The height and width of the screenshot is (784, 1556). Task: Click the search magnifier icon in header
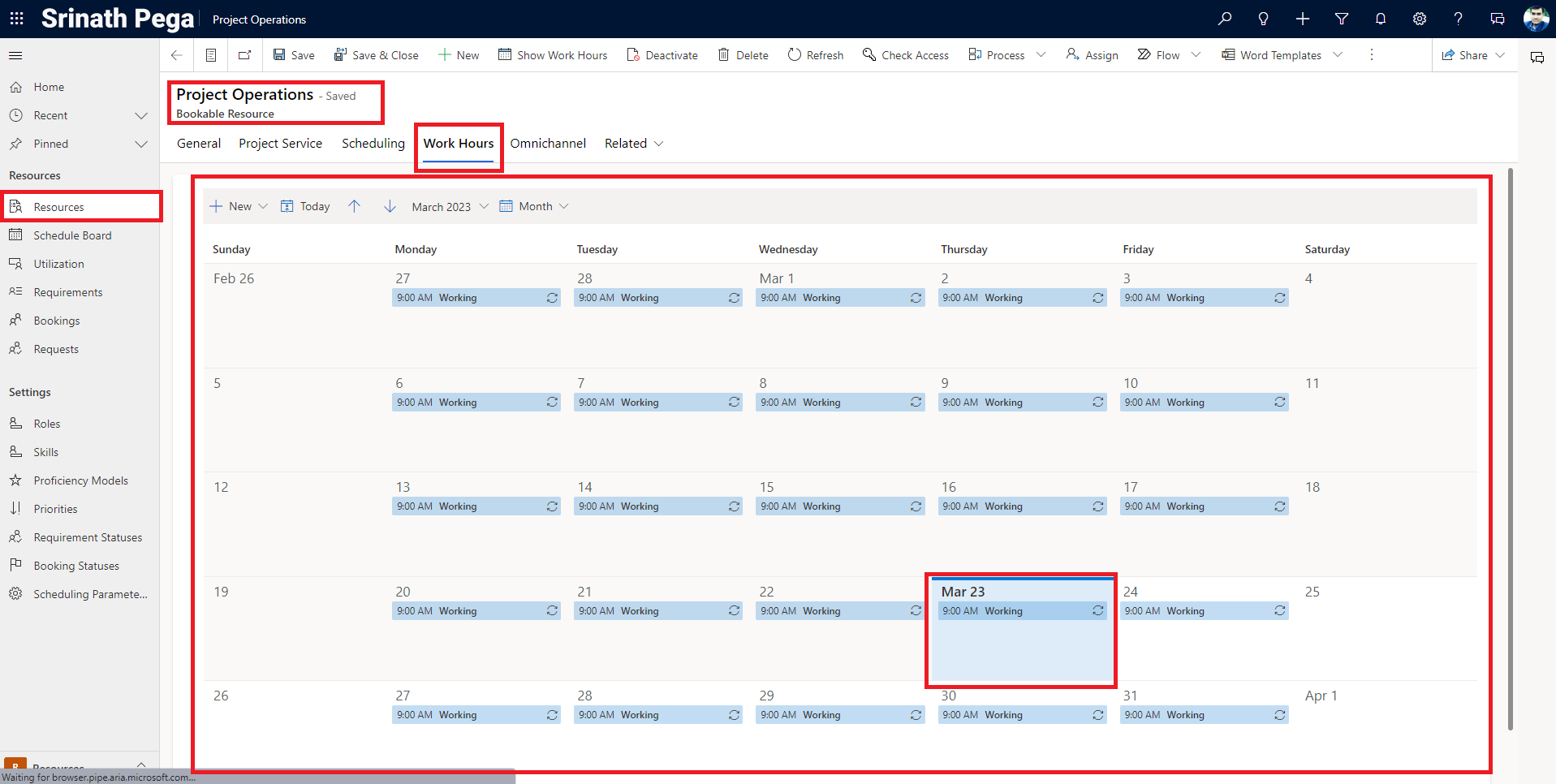click(x=1224, y=19)
